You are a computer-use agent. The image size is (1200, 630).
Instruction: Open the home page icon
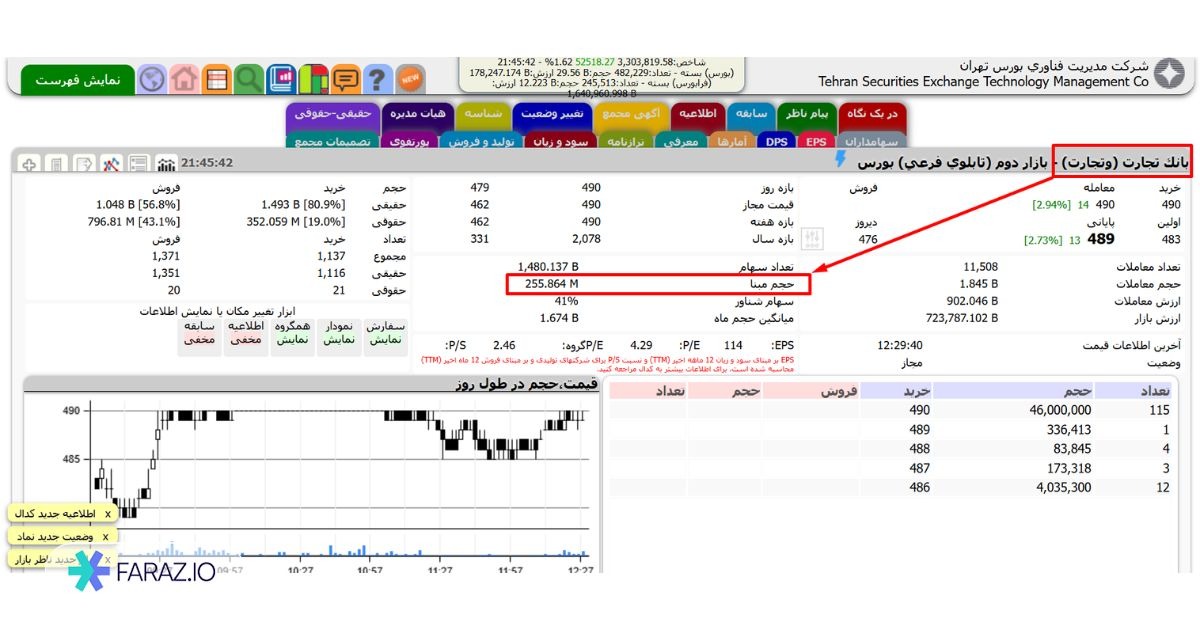pyautogui.click(x=183, y=79)
